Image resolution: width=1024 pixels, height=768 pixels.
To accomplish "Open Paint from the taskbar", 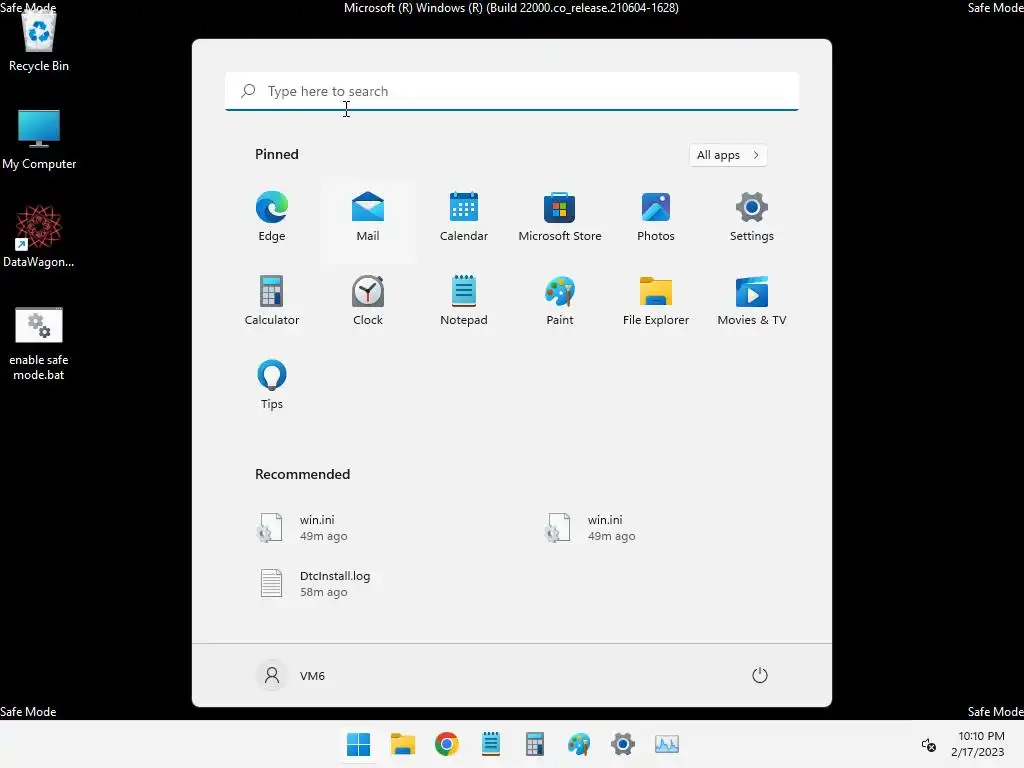I will point(579,744).
